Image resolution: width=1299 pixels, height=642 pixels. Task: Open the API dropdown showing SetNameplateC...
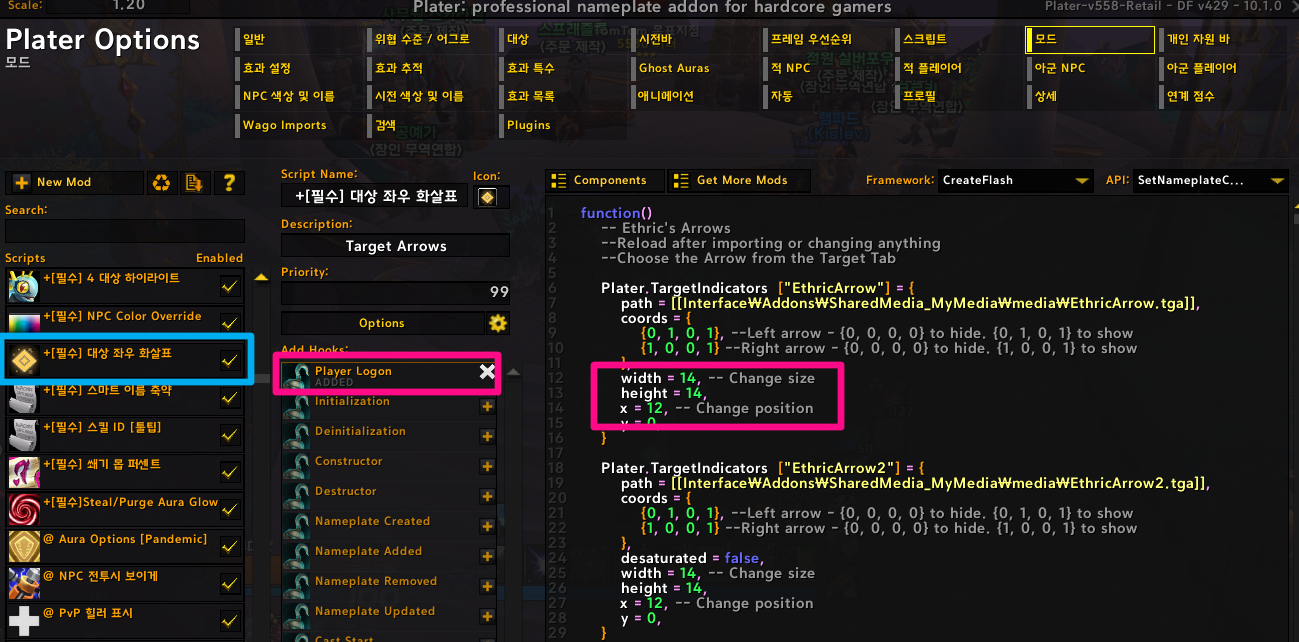[1210, 181]
